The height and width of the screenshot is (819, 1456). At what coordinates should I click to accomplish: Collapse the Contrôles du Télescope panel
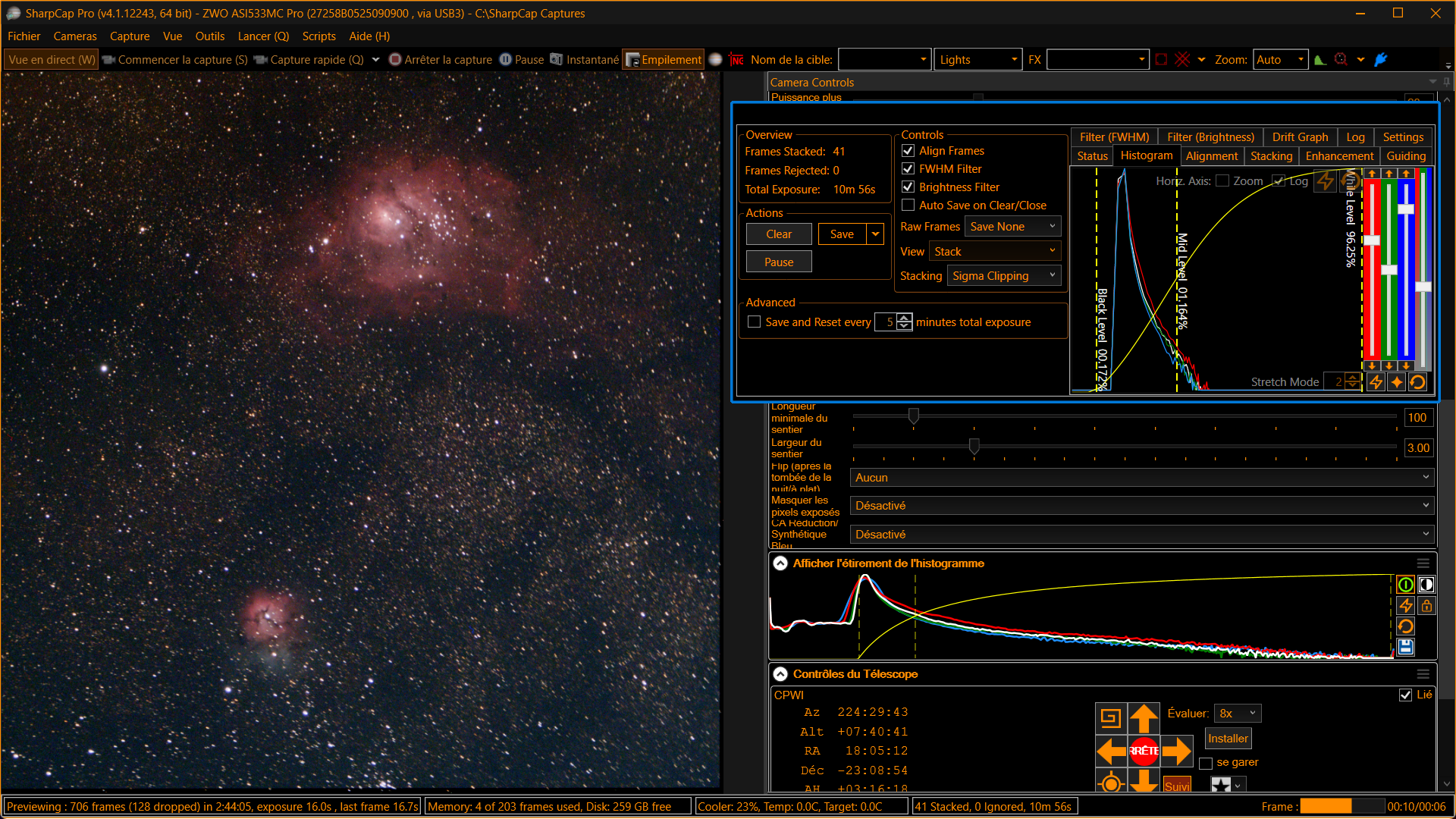(780, 674)
